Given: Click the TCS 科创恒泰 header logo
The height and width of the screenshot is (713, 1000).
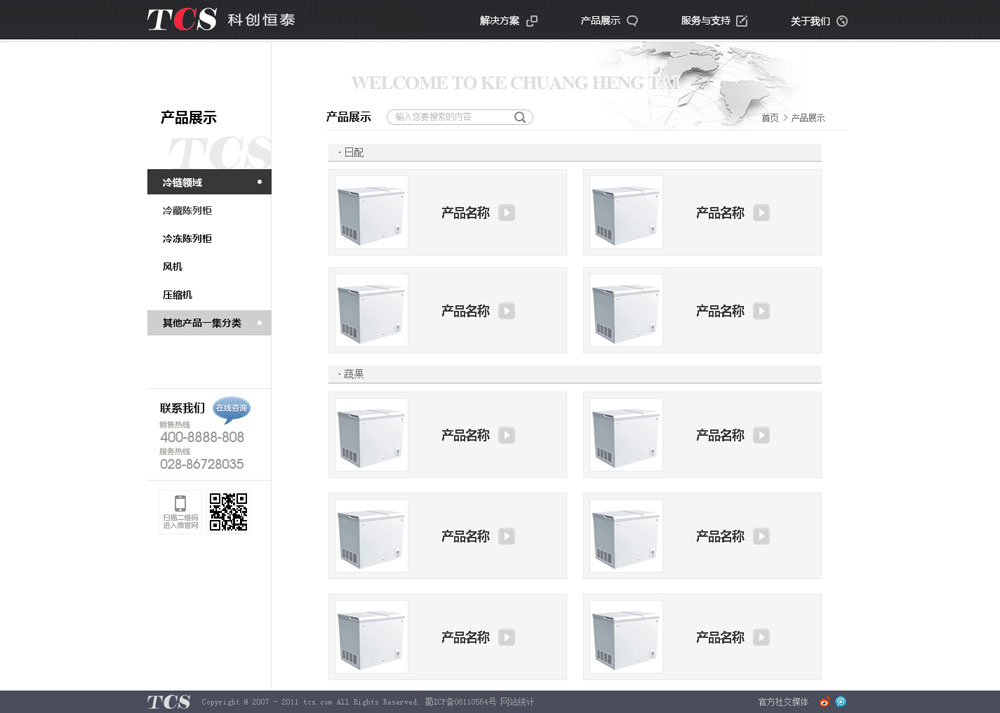Looking at the screenshot, I should (x=221, y=19).
